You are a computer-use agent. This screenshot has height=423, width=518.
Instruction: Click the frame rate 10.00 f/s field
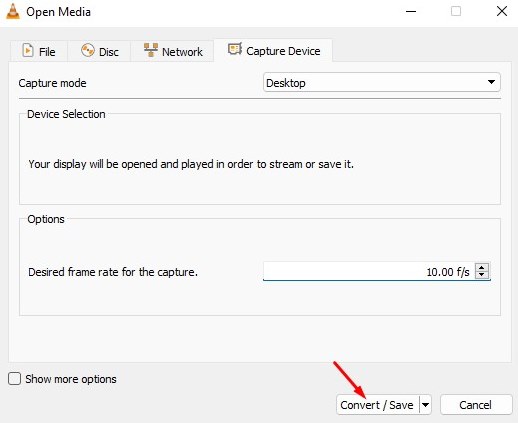pos(369,271)
